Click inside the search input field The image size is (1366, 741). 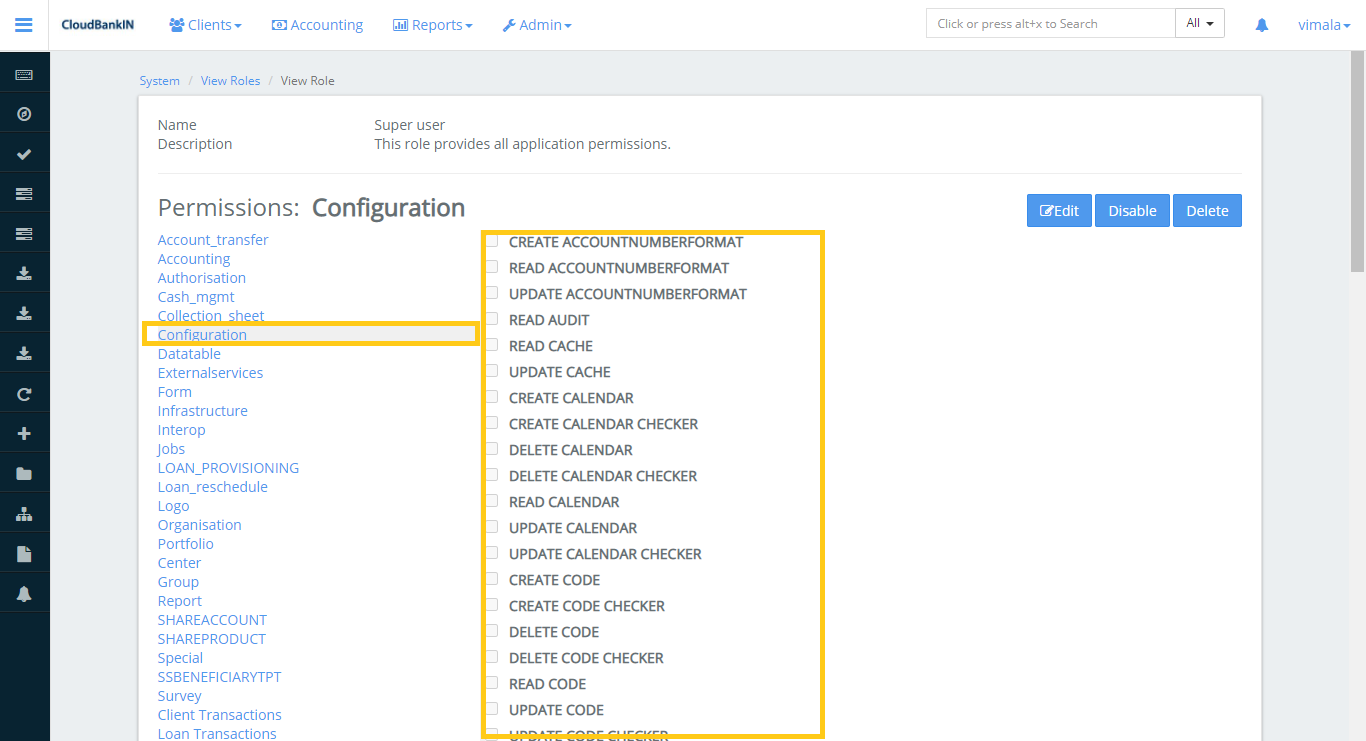pos(1050,22)
